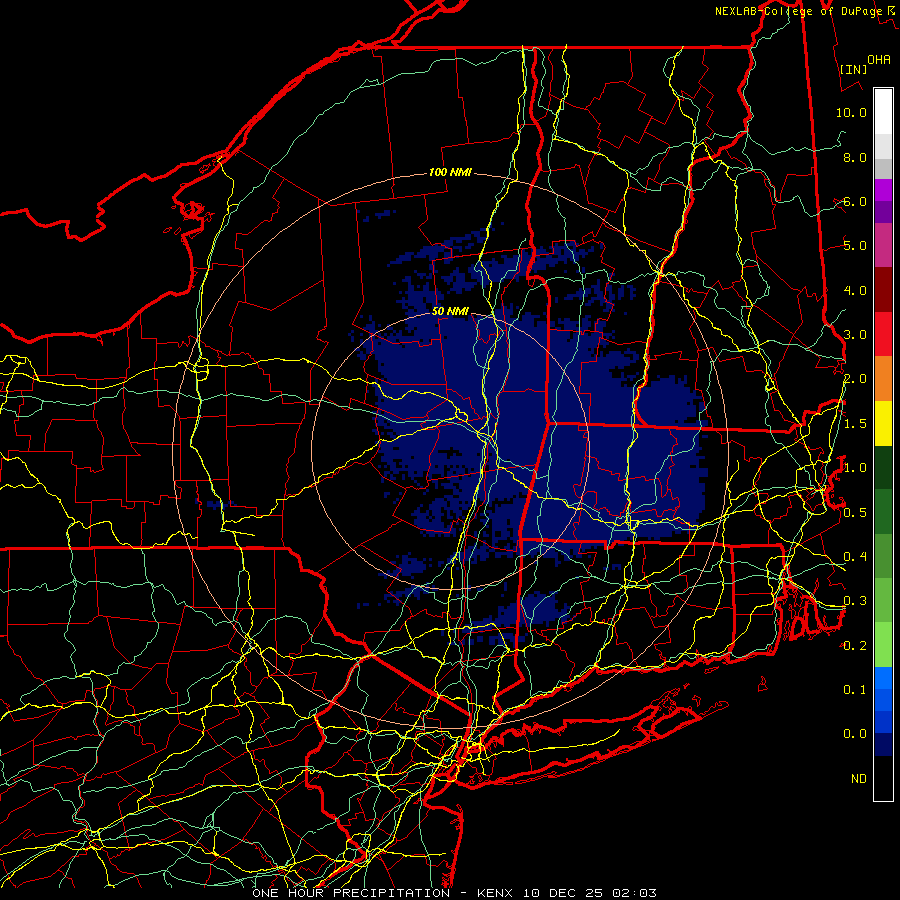Click the 1.0 legend value
900x900 pixels.
pyautogui.click(x=855, y=468)
